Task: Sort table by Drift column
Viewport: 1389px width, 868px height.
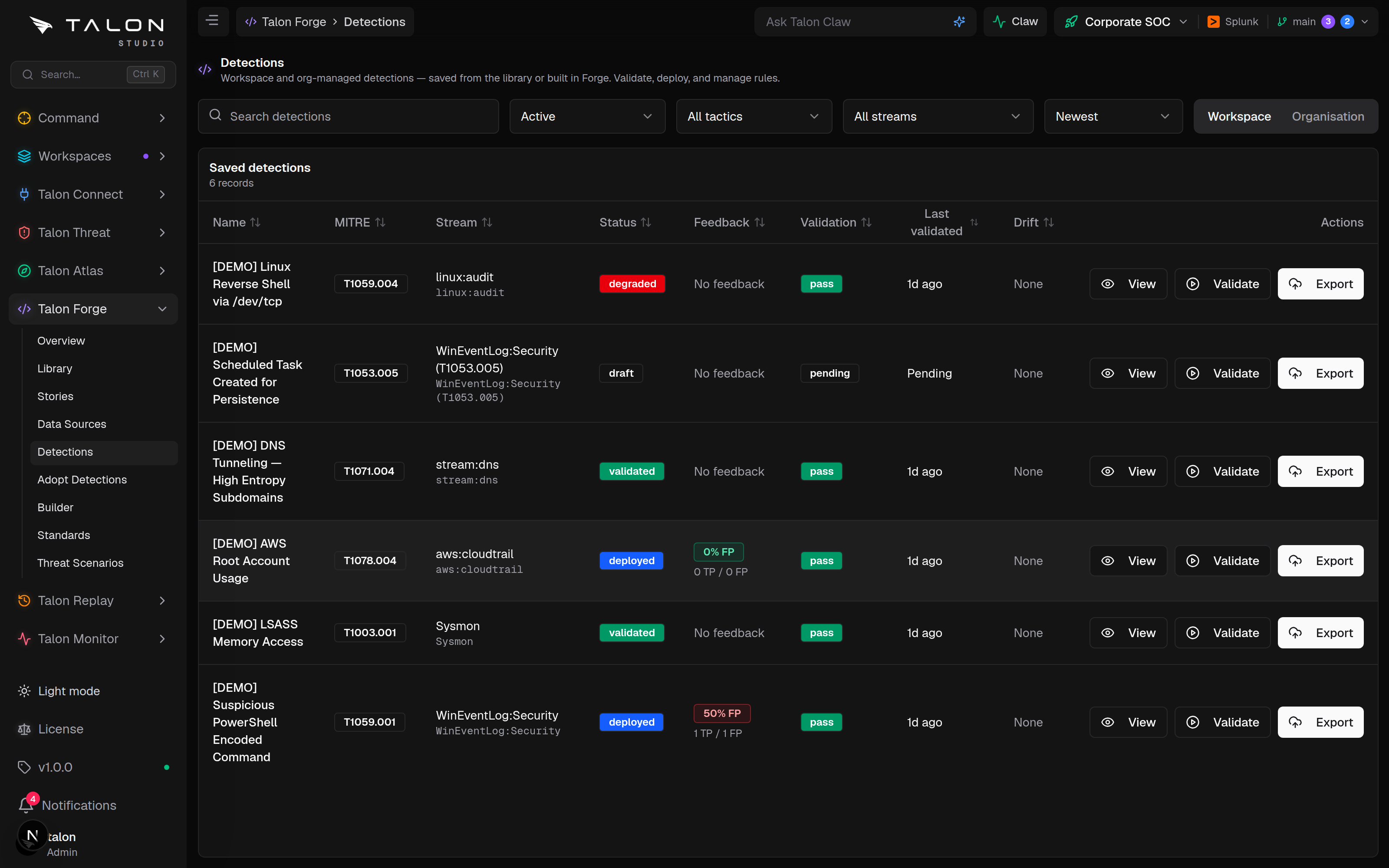Action: click(1034, 222)
